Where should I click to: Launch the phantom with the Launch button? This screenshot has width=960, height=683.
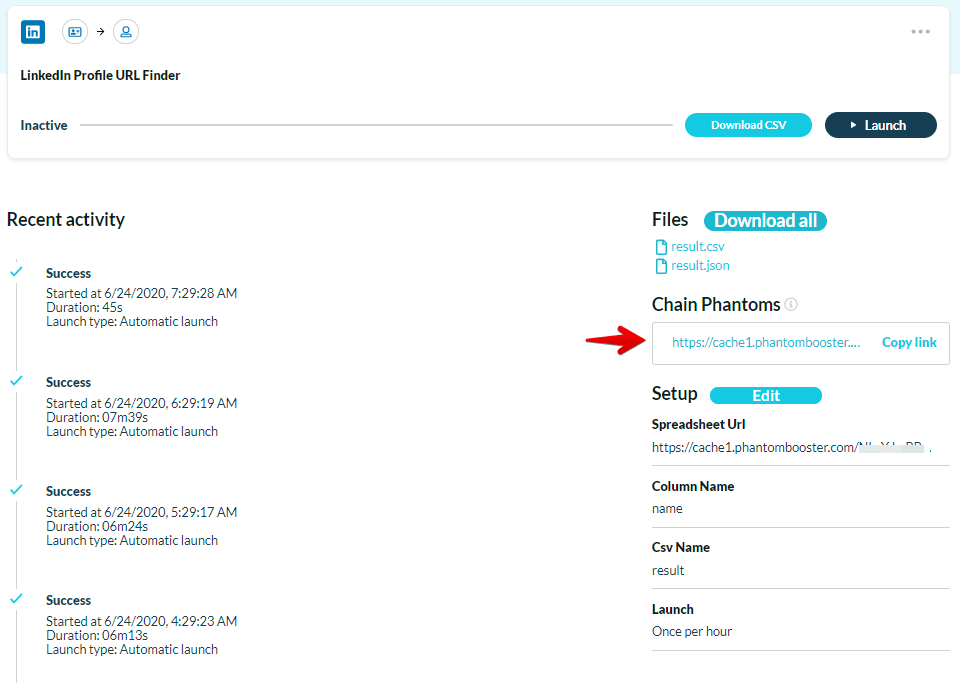point(880,125)
